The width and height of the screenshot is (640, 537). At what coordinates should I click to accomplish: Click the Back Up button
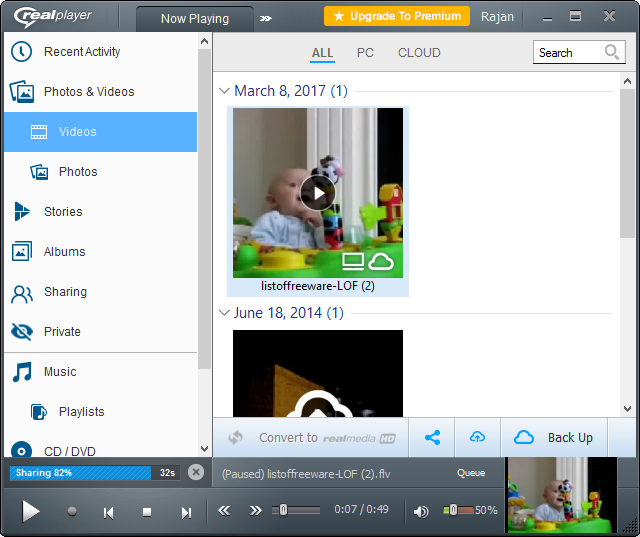click(x=554, y=438)
